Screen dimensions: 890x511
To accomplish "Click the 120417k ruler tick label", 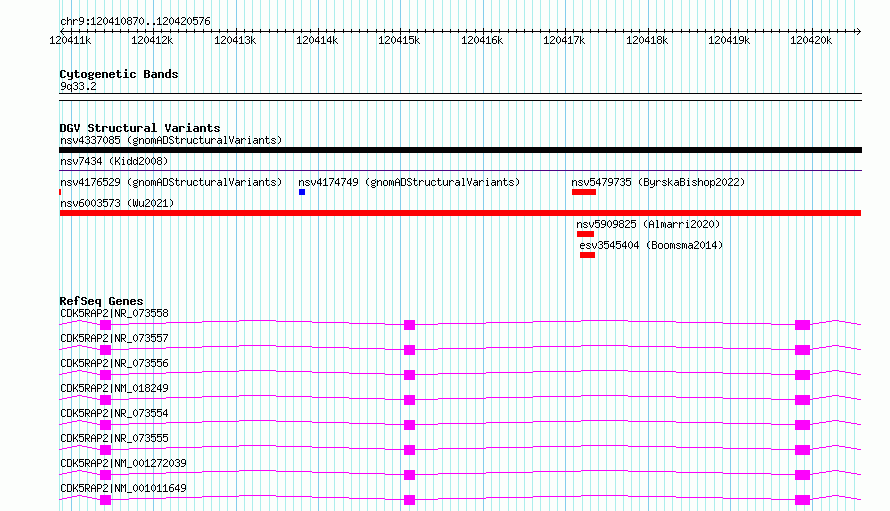I will tap(564, 40).
